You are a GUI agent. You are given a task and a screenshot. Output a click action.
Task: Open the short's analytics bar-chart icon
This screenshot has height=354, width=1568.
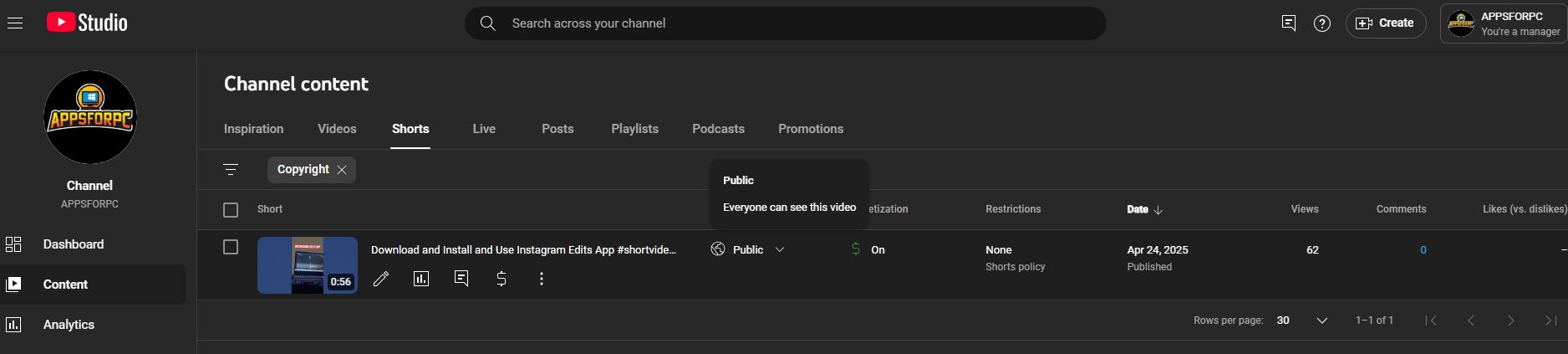tap(421, 279)
